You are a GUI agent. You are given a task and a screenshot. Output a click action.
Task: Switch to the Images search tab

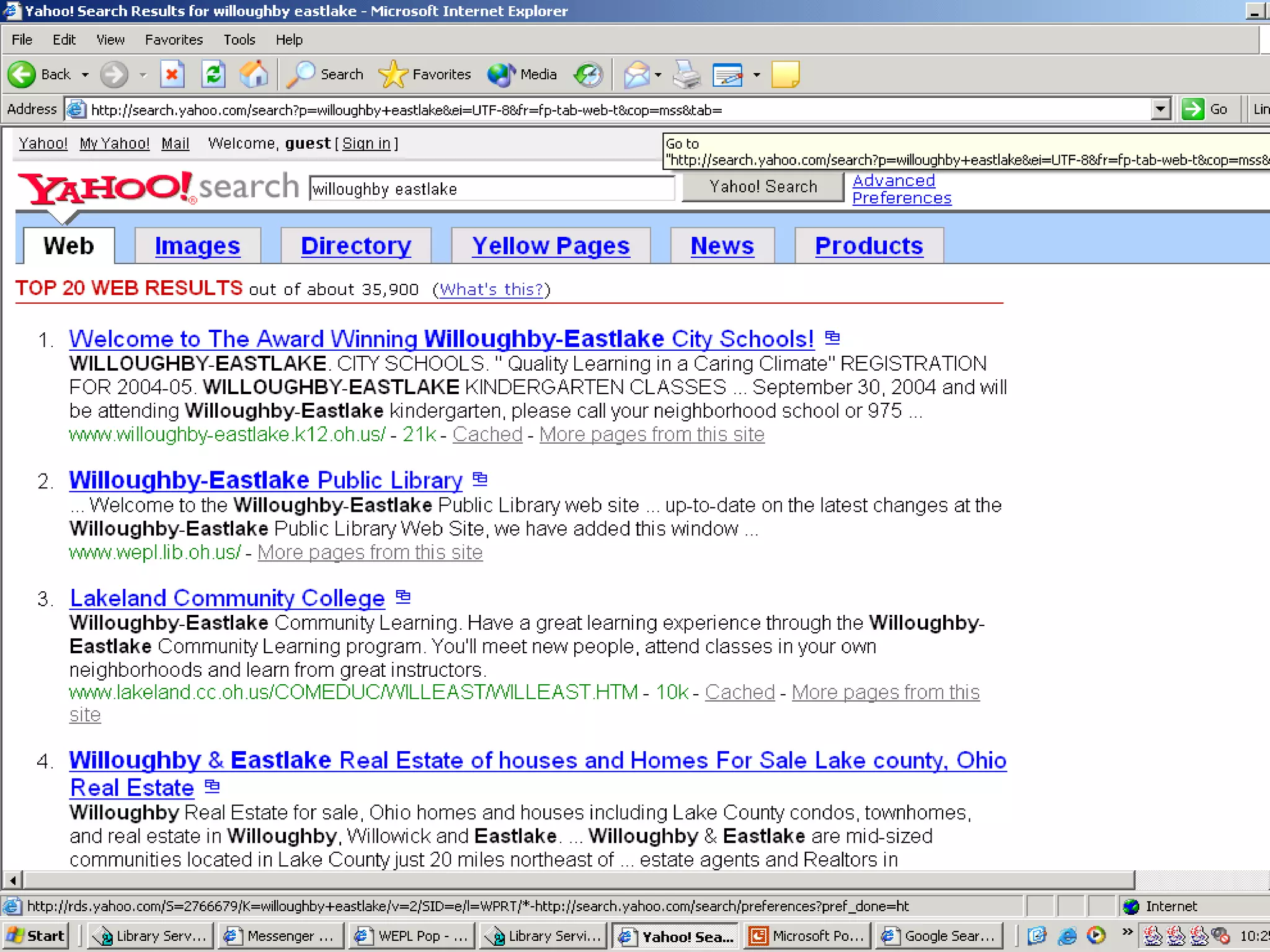[x=197, y=246]
